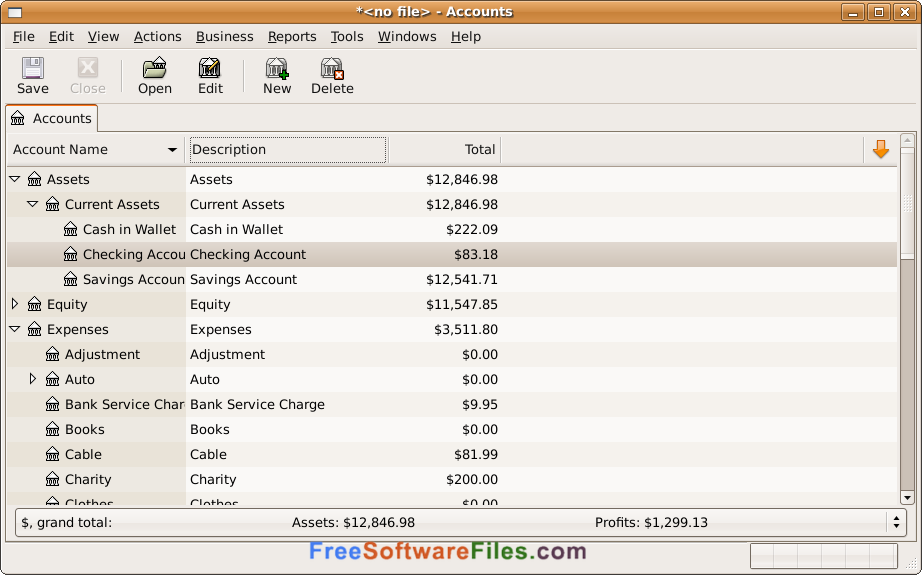Image resolution: width=922 pixels, height=575 pixels.
Task: Open the Reports menu
Action: pyautogui.click(x=292, y=36)
